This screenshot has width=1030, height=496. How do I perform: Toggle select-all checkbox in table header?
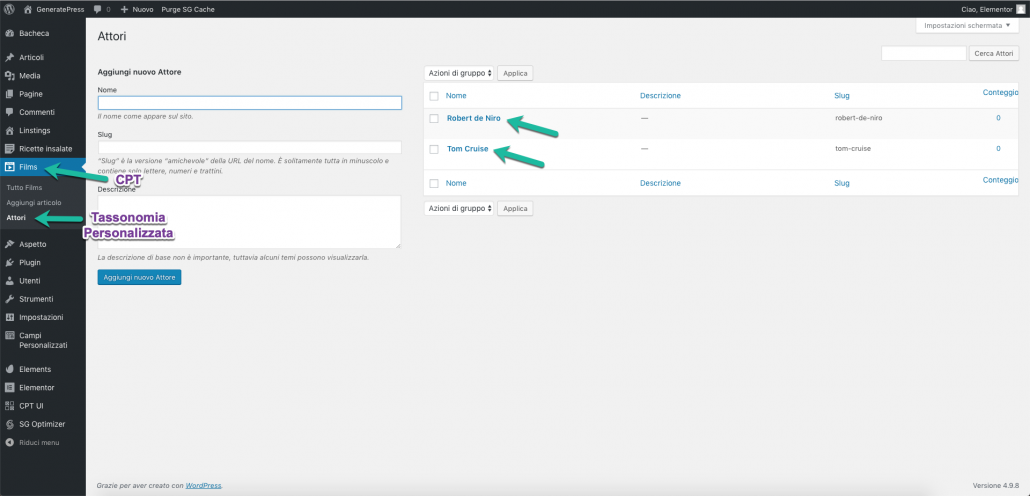pos(434,96)
